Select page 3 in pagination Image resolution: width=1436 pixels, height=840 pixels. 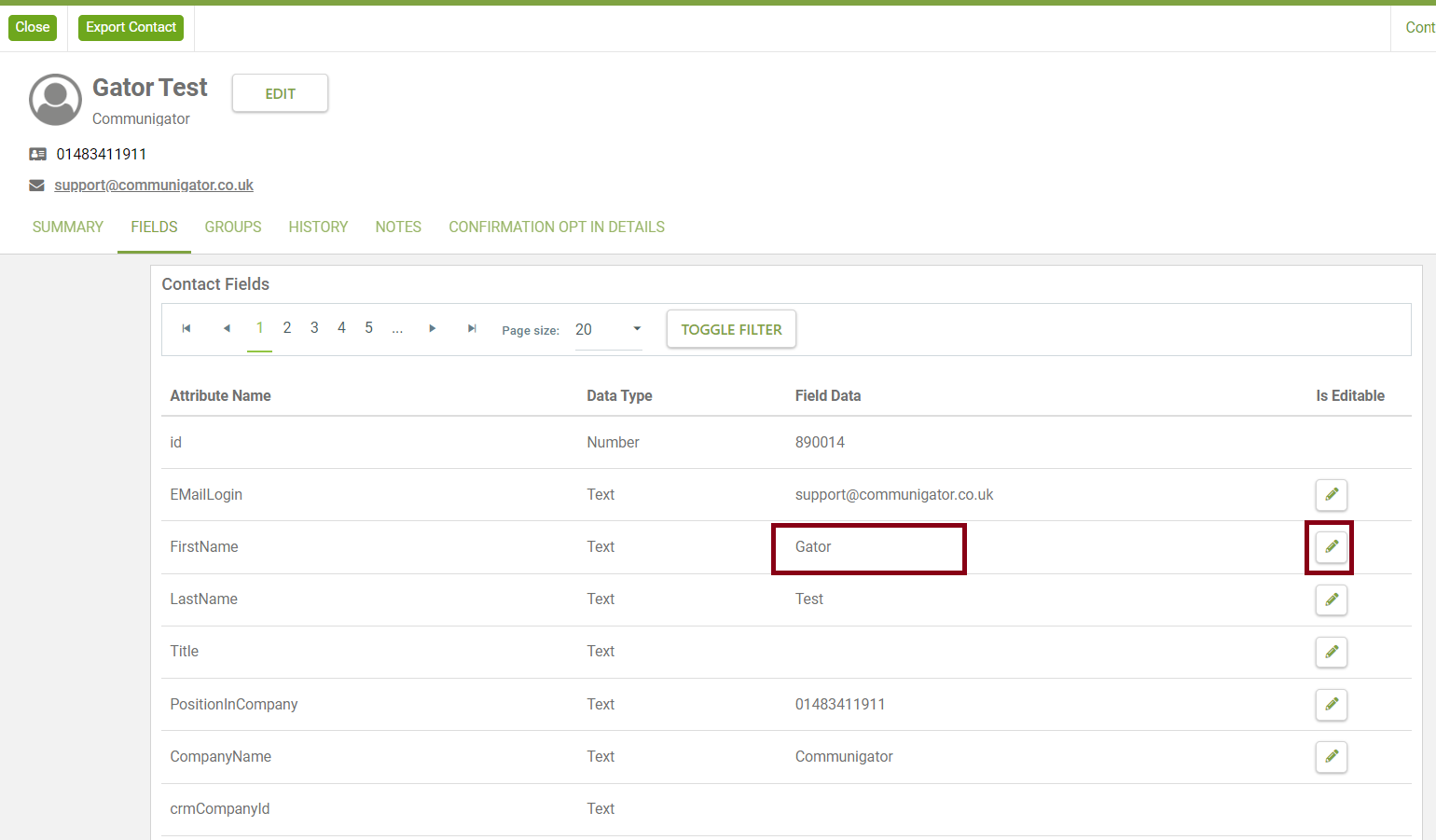click(x=314, y=328)
